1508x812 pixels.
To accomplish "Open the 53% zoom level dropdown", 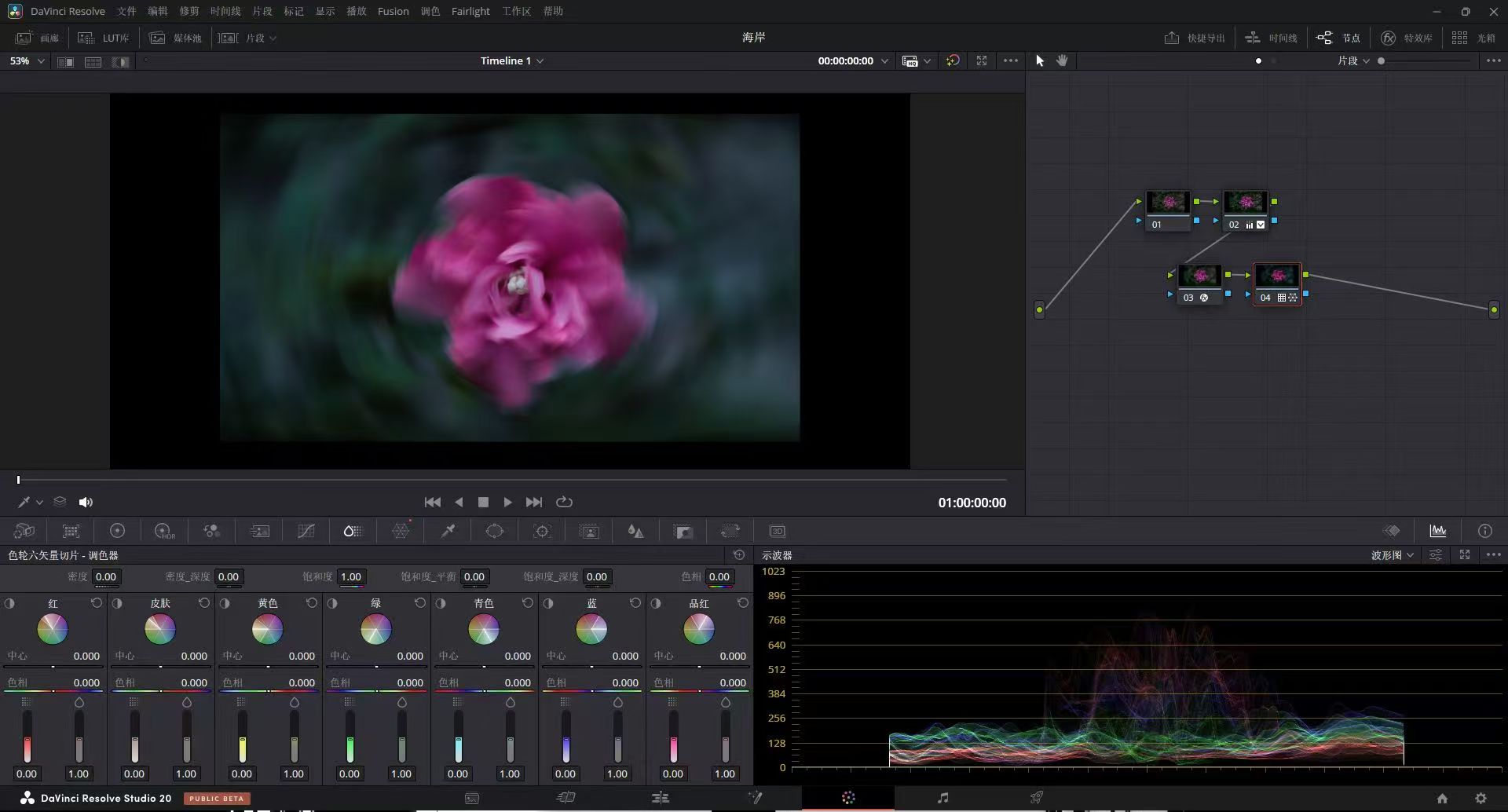I will coord(27,60).
